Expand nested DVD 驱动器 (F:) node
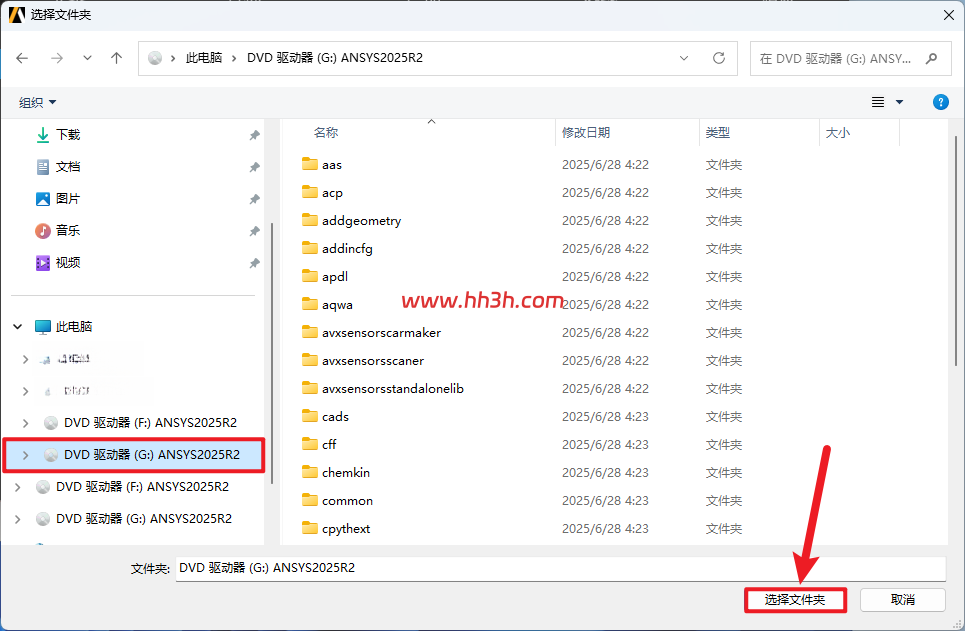The image size is (965, 631). [25, 423]
